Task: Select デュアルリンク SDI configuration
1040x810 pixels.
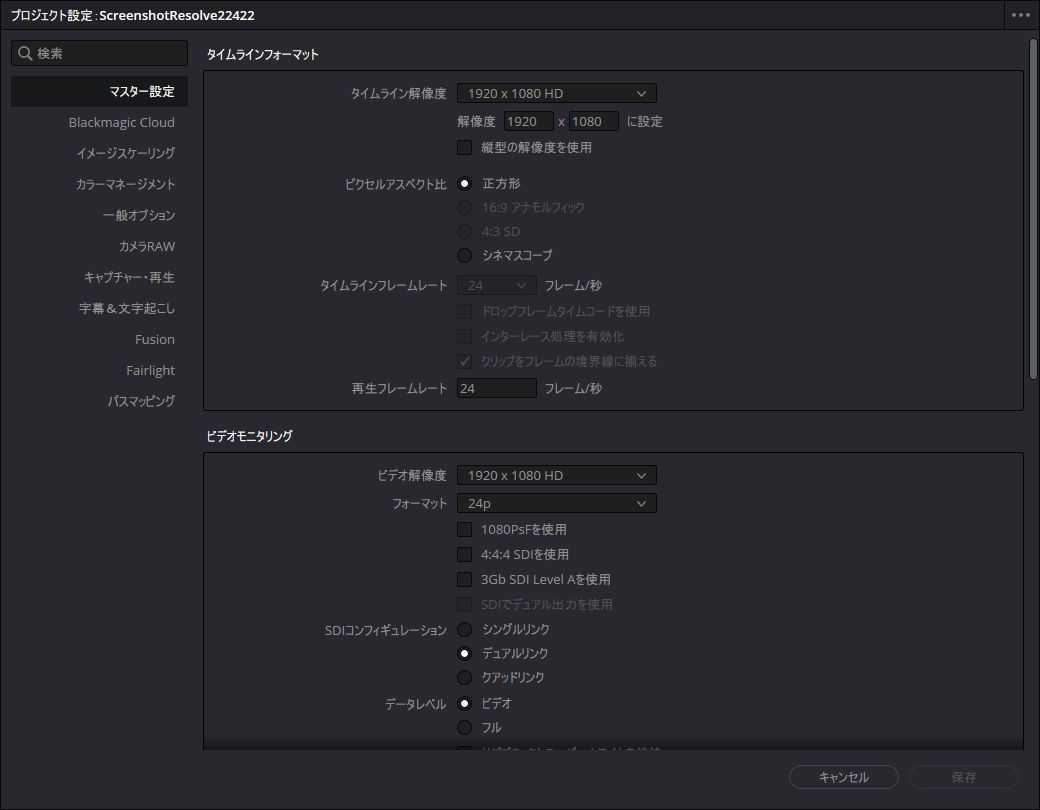Action: pyautogui.click(x=464, y=653)
